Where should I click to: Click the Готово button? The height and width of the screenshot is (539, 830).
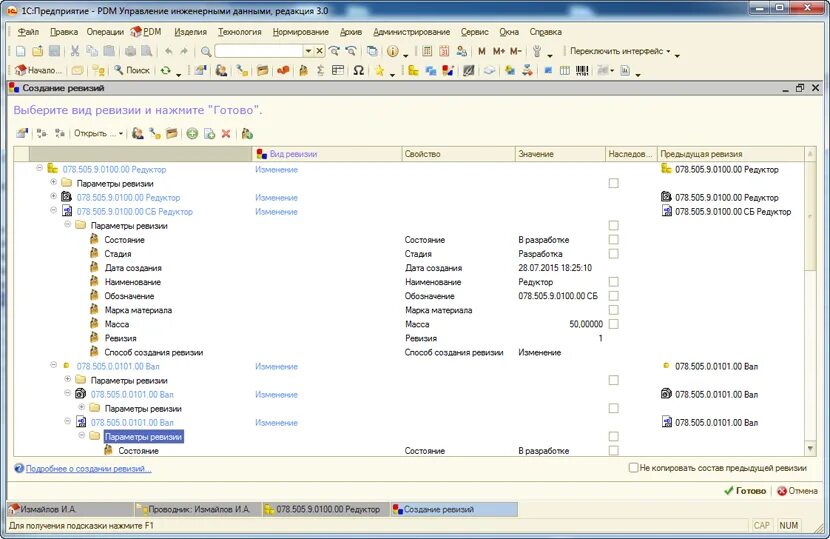(745, 491)
